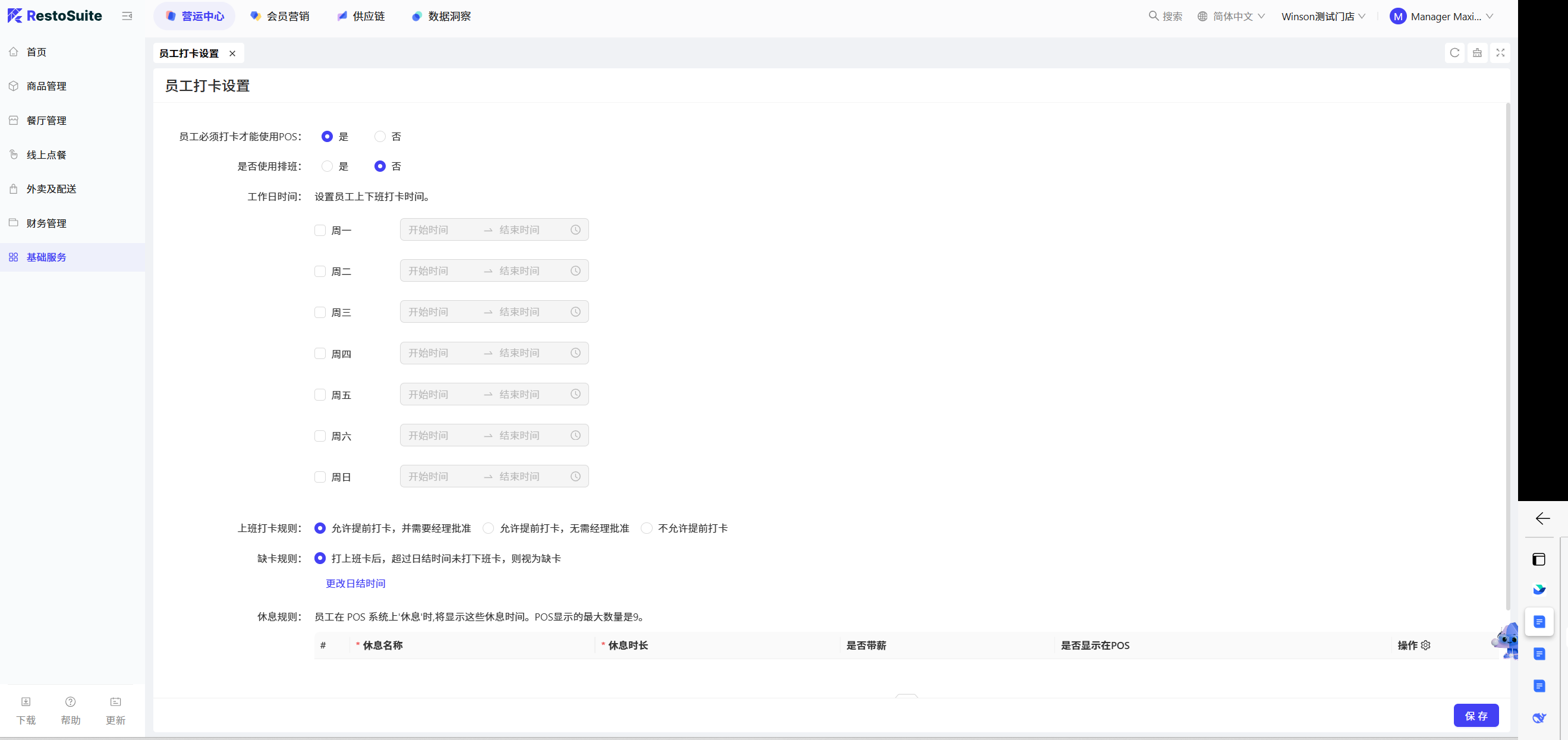Click the 下载 download icon

click(26, 701)
